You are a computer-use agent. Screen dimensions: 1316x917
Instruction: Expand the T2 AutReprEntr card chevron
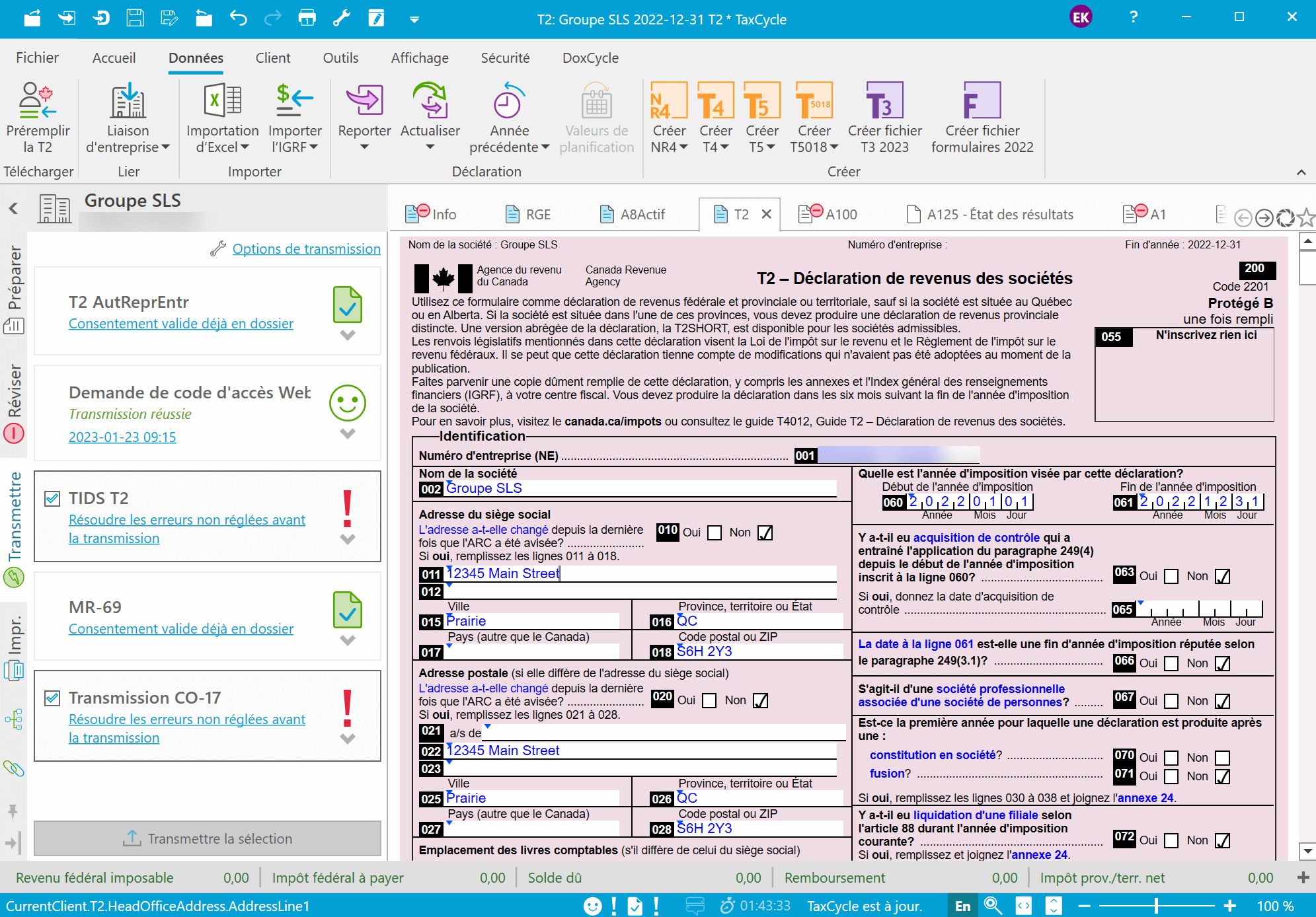[x=348, y=336]
